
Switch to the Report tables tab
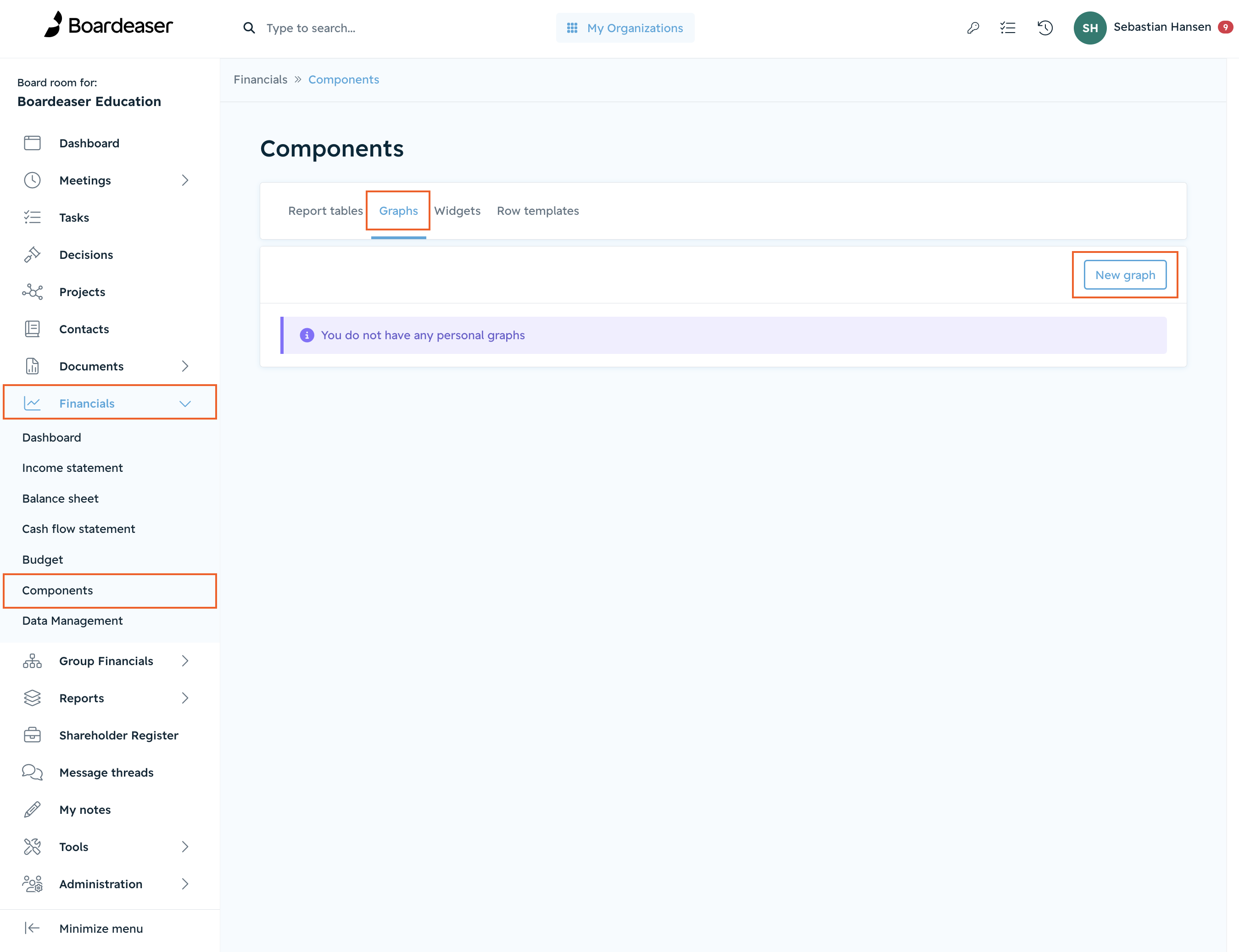click(x=325, y=211)
